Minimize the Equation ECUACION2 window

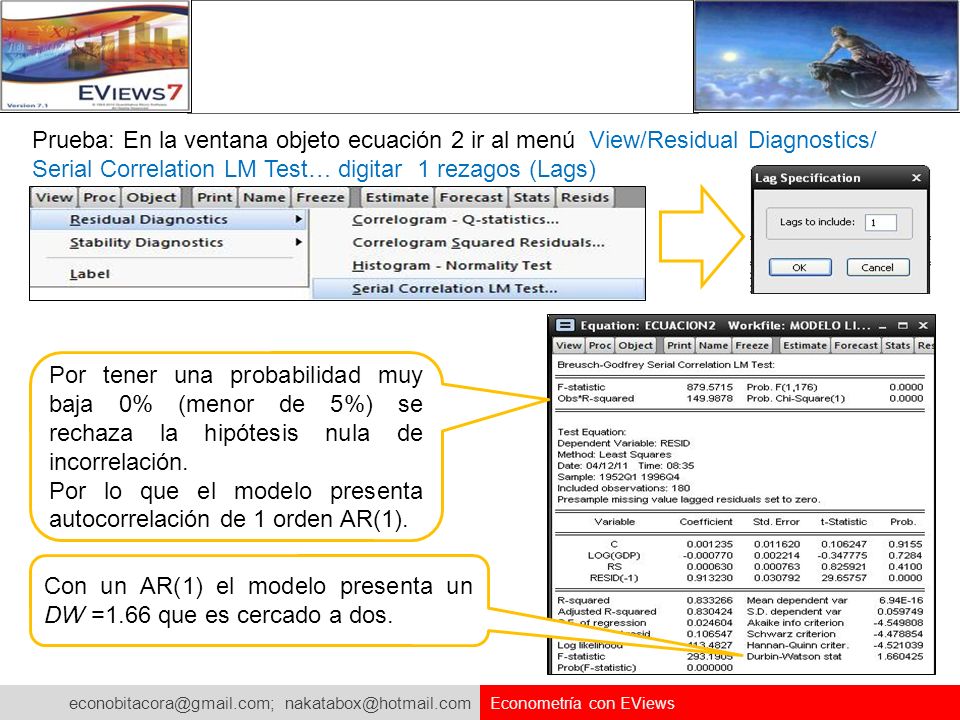882,326
